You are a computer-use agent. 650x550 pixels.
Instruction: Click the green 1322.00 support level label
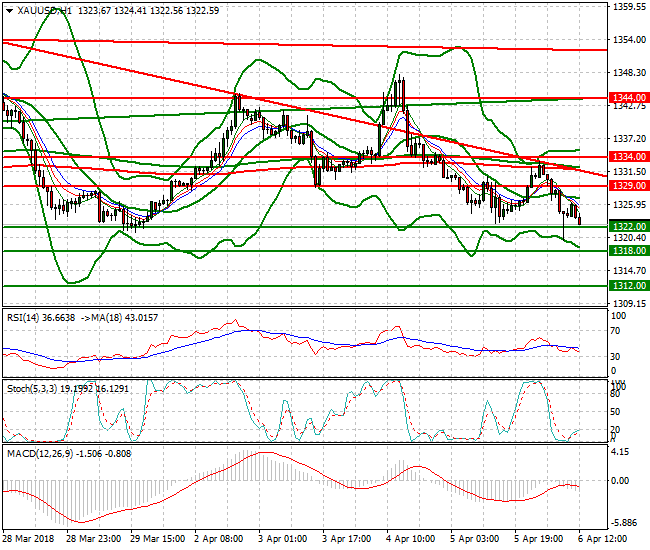coord(630,227)
